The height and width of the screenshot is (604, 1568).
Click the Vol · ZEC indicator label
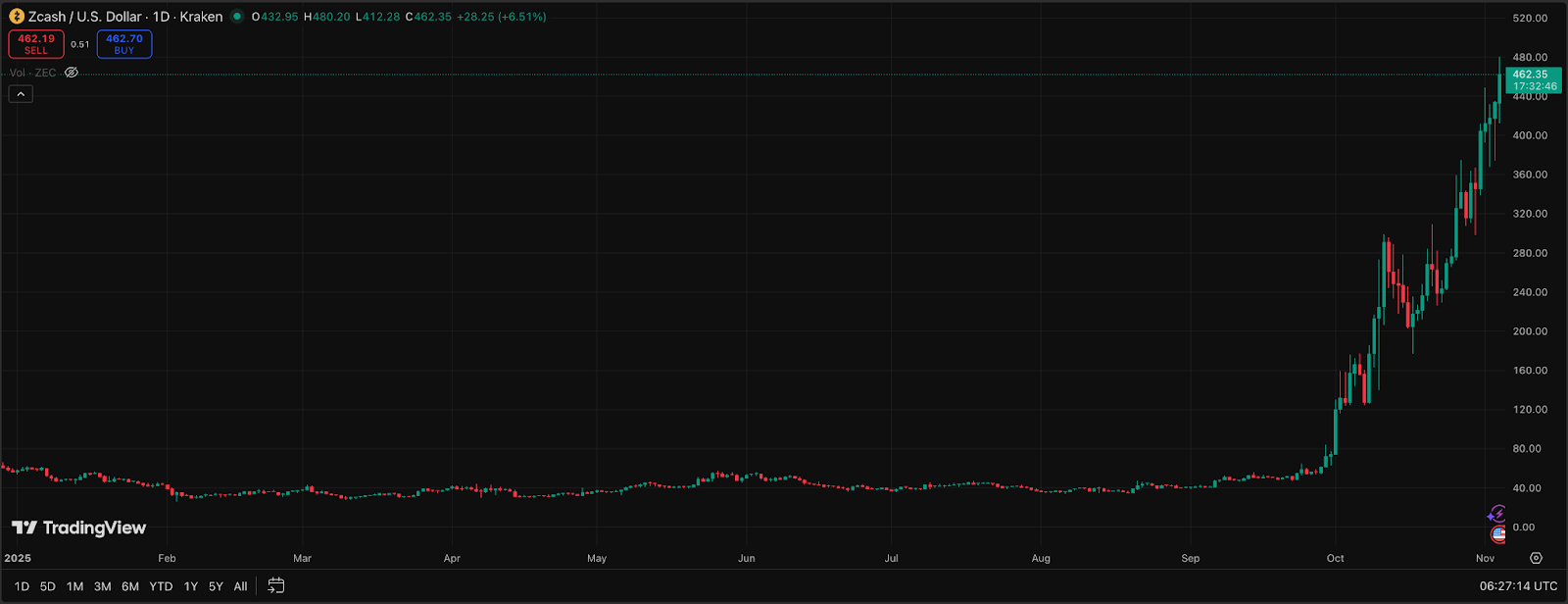click(32, 73)
